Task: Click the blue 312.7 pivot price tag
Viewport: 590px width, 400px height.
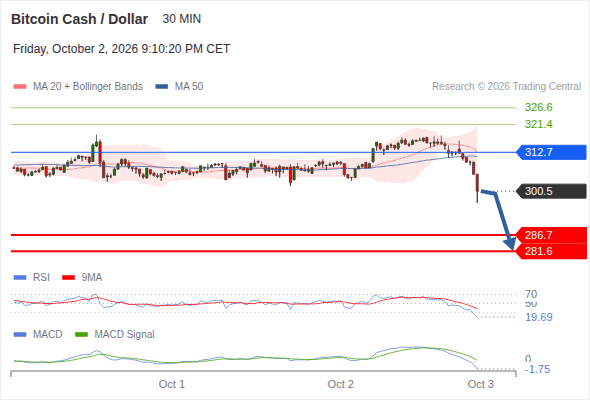Action: [551, 152]
